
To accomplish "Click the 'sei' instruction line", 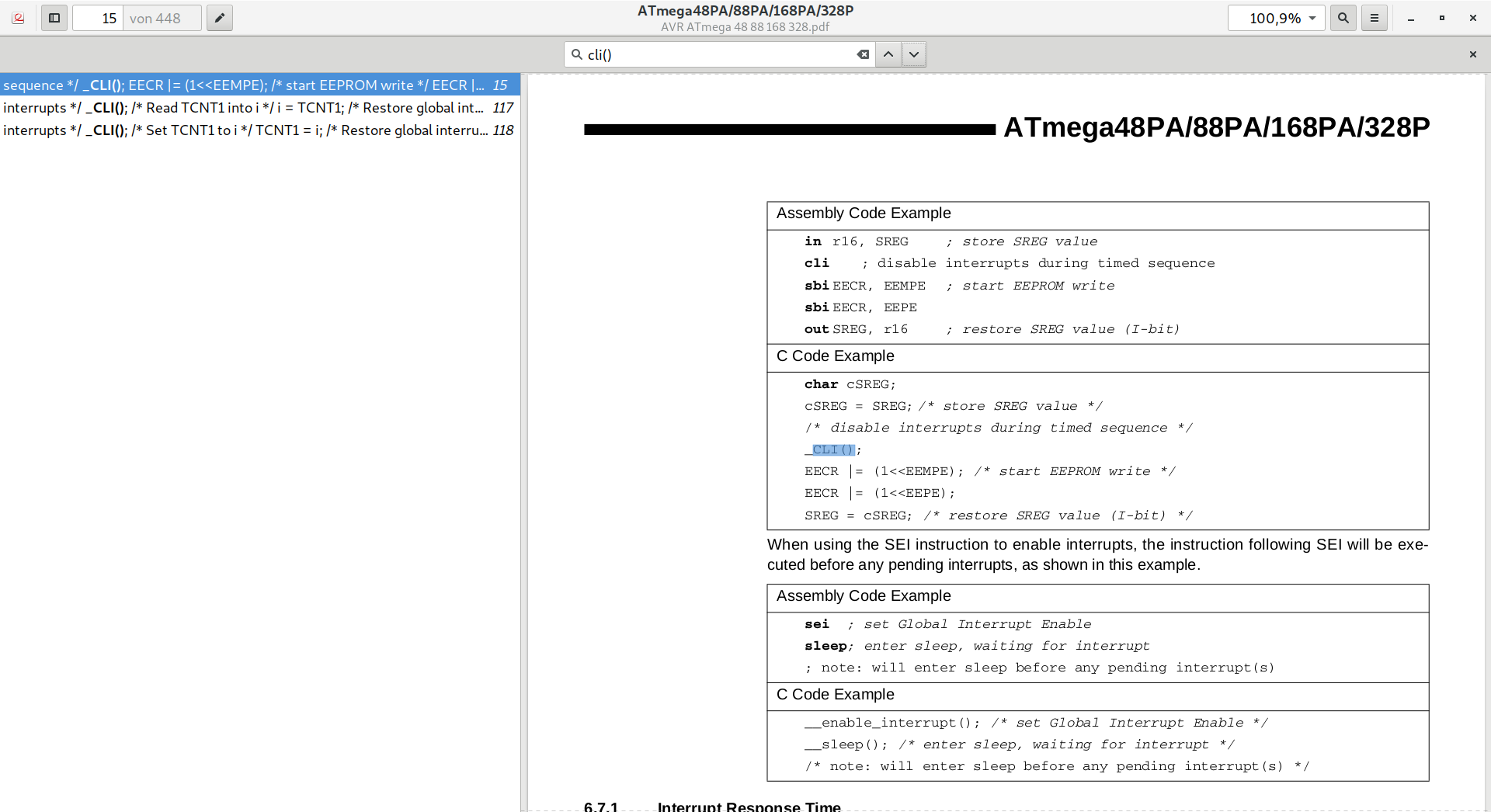I will [x=947, y=624].
